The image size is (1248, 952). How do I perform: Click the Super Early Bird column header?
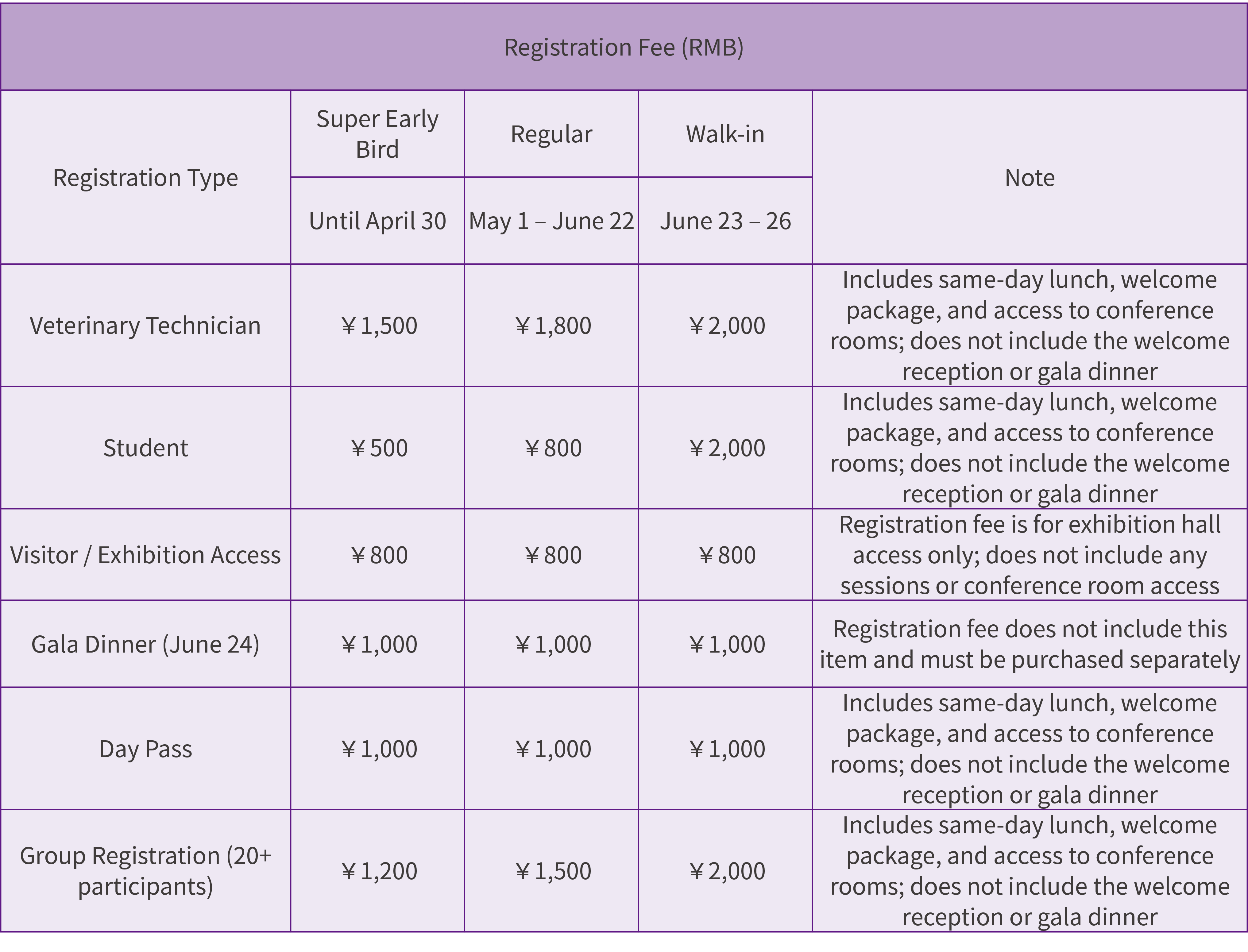(377, 134)
